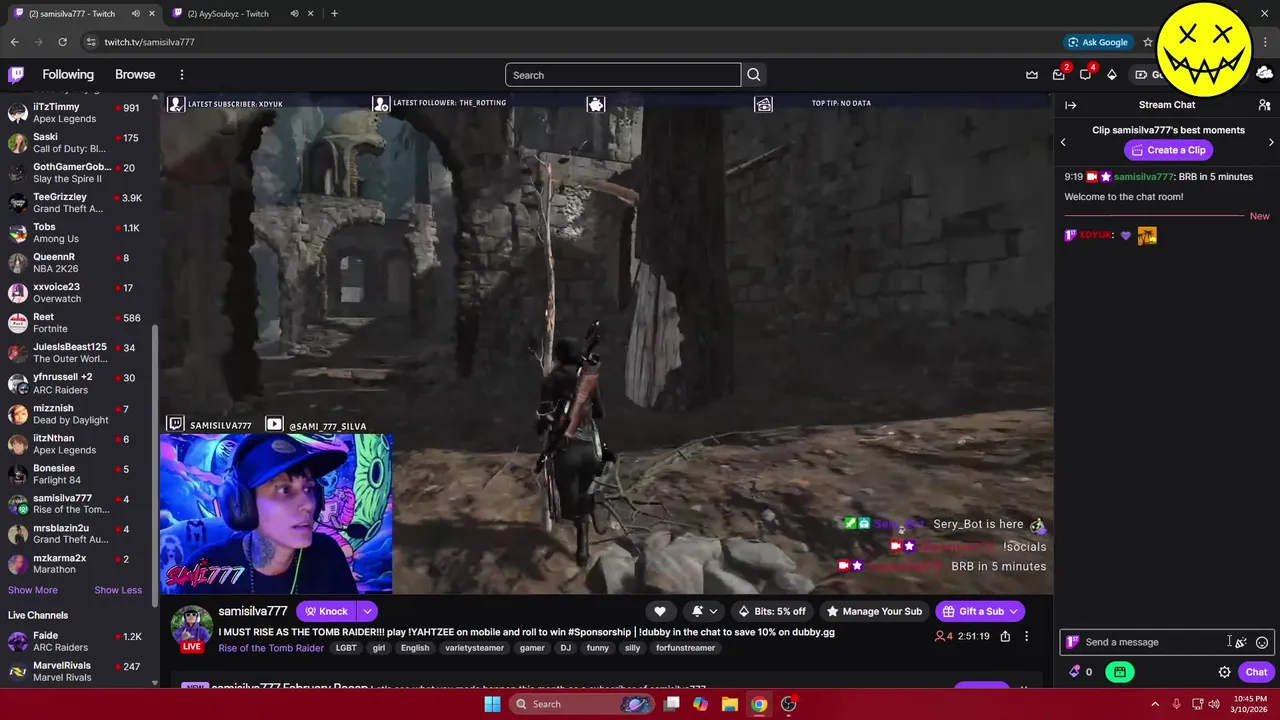Open the Prime loot crown icon
Screen dimensions: 1280x720
[x=1032, y=74]
